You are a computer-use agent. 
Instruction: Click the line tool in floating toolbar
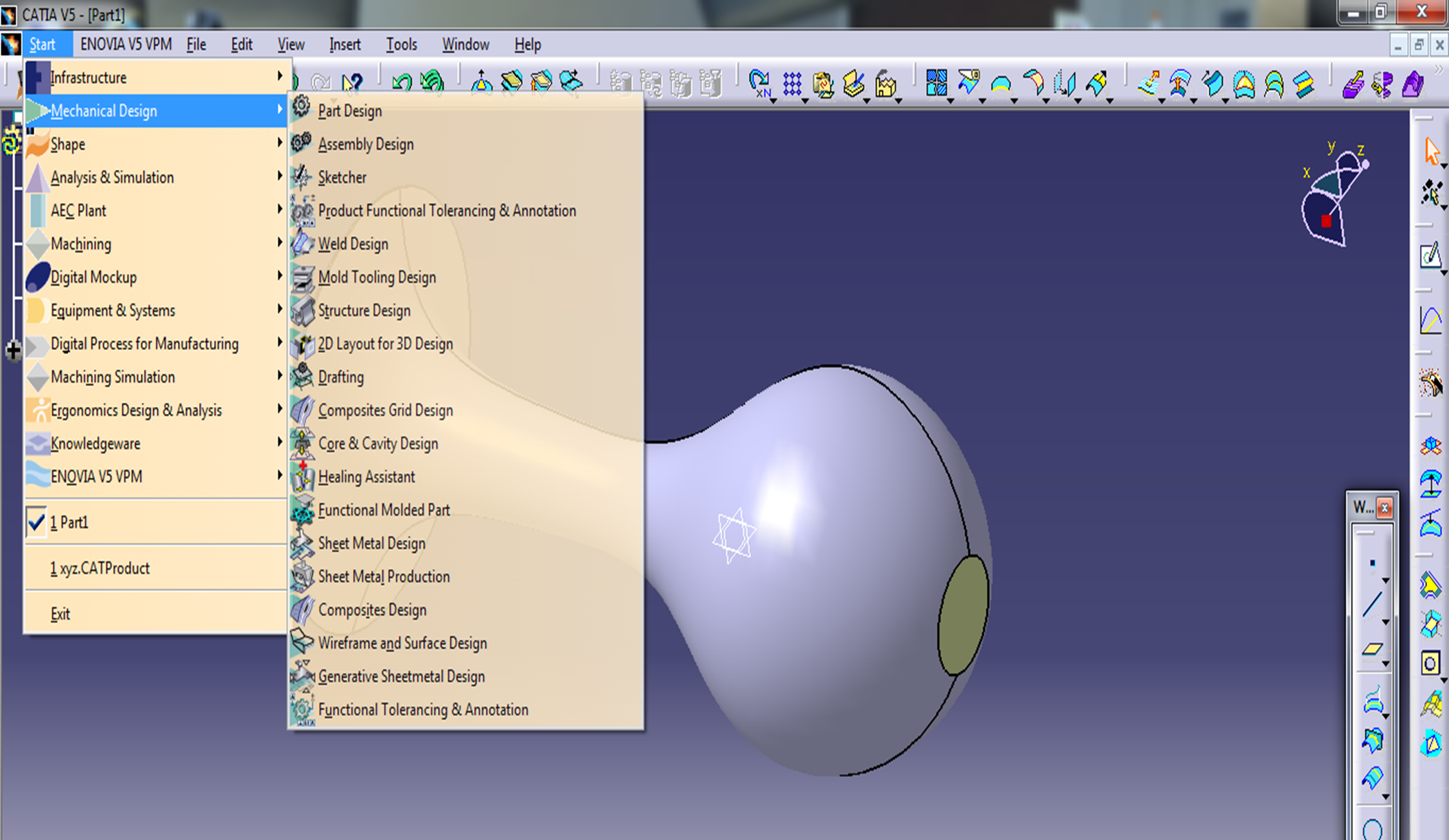pos(1372,605)
